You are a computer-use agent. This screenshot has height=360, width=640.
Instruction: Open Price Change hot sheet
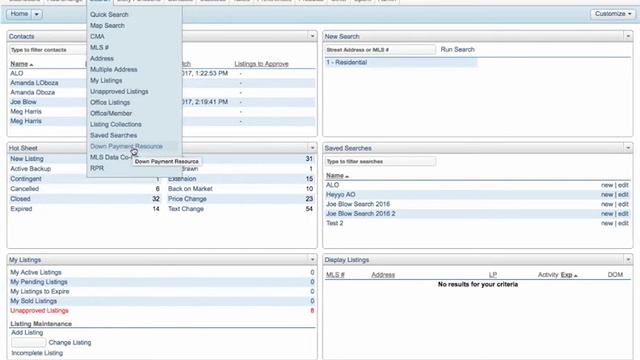click(x=187, y=199)
